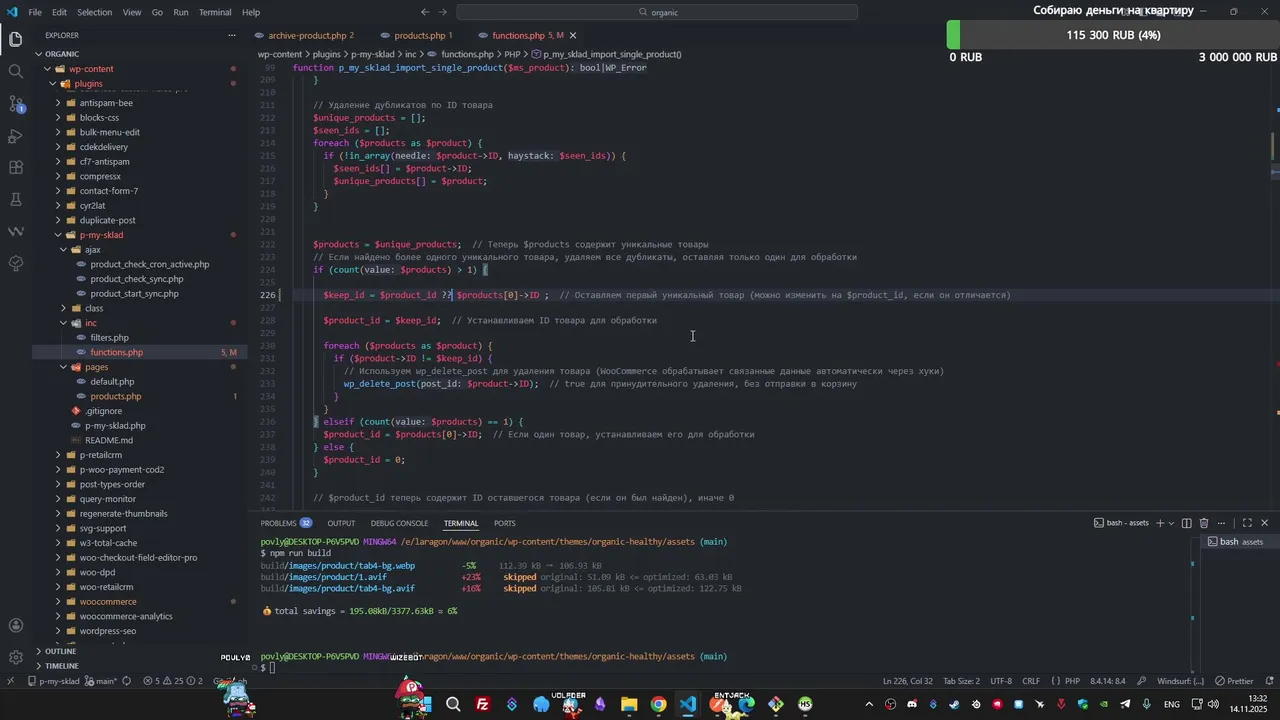Change PHP language mode in status bar
Screen dimensions: 1280x720
click(x=1072, y=681)
